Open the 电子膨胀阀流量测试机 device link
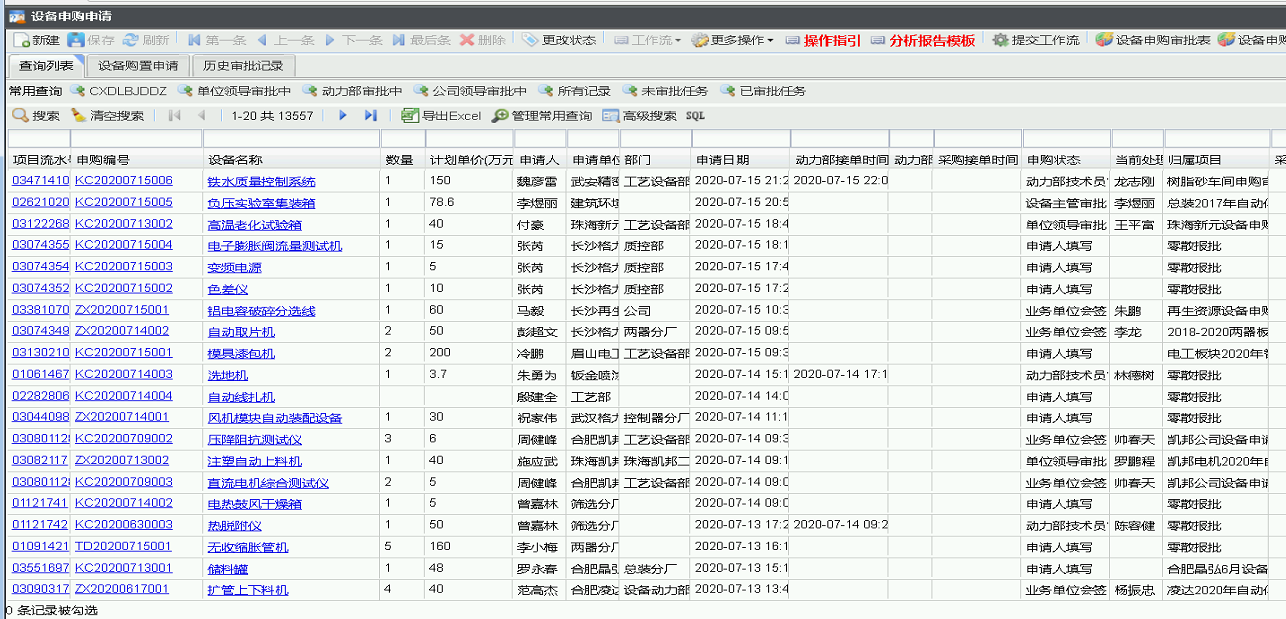Viewport: 1286px width, 619px height. 275,246
